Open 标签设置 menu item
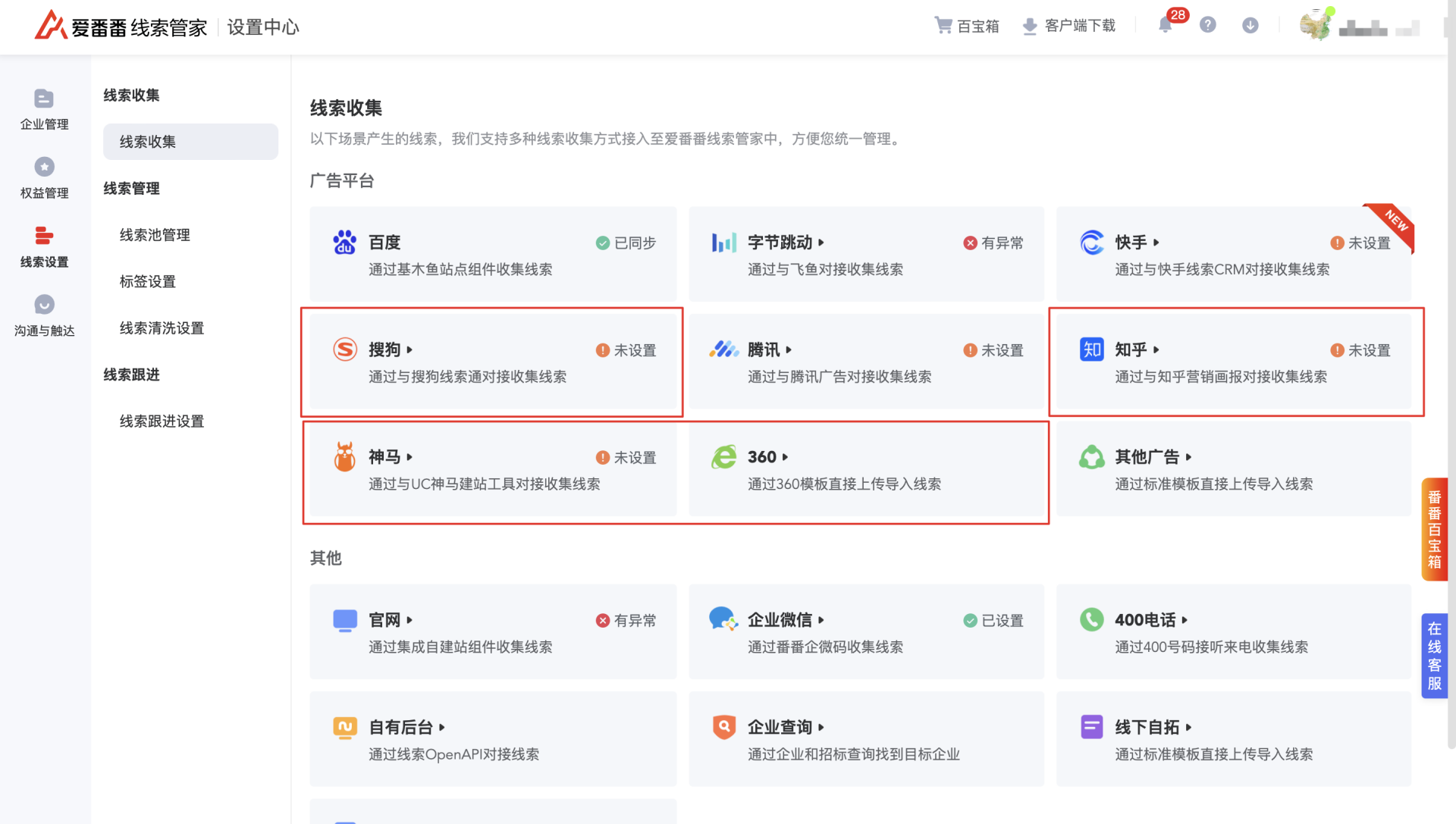This screenshot has width=1456, height=824. pyautogui.click(x=148, y=281)
